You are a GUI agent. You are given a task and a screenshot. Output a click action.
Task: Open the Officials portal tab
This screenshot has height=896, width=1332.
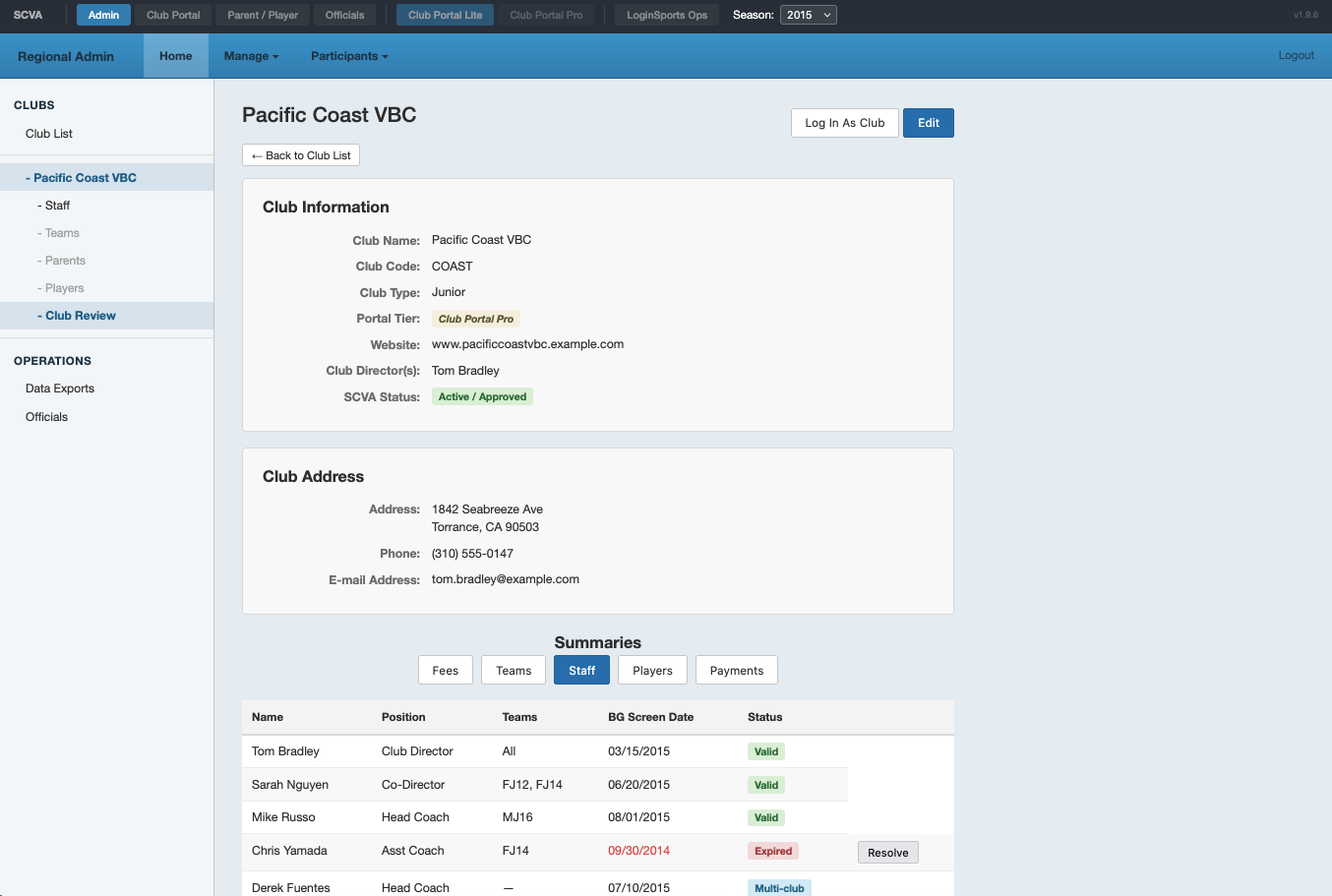point(345,15)
